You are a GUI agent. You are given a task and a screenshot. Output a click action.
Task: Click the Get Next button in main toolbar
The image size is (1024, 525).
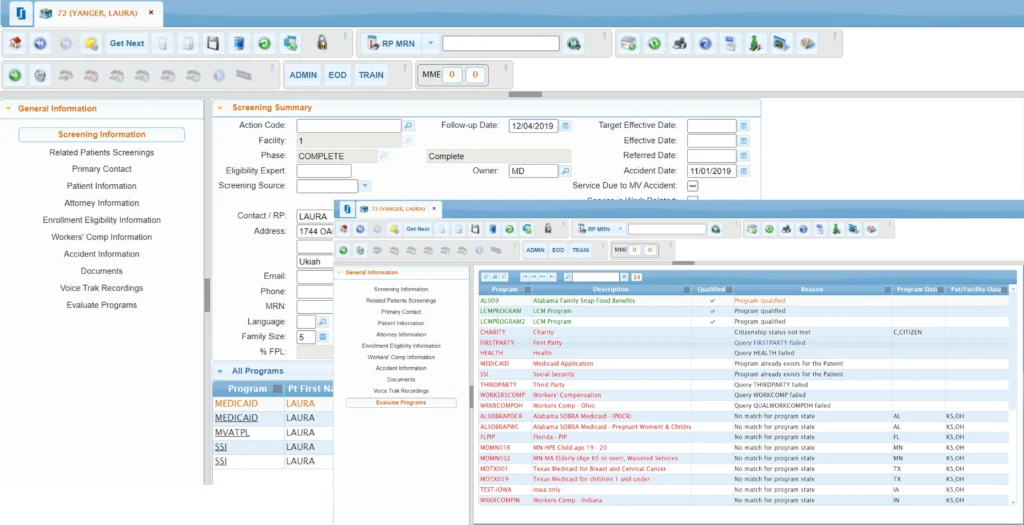tap(127, 44)
